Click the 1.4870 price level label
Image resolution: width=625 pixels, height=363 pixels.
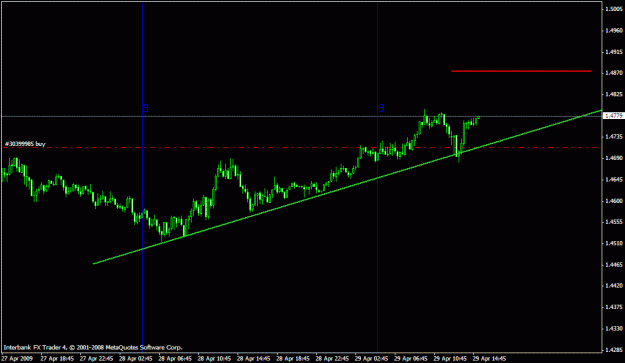pyautogui.click(x=613, y=73)
